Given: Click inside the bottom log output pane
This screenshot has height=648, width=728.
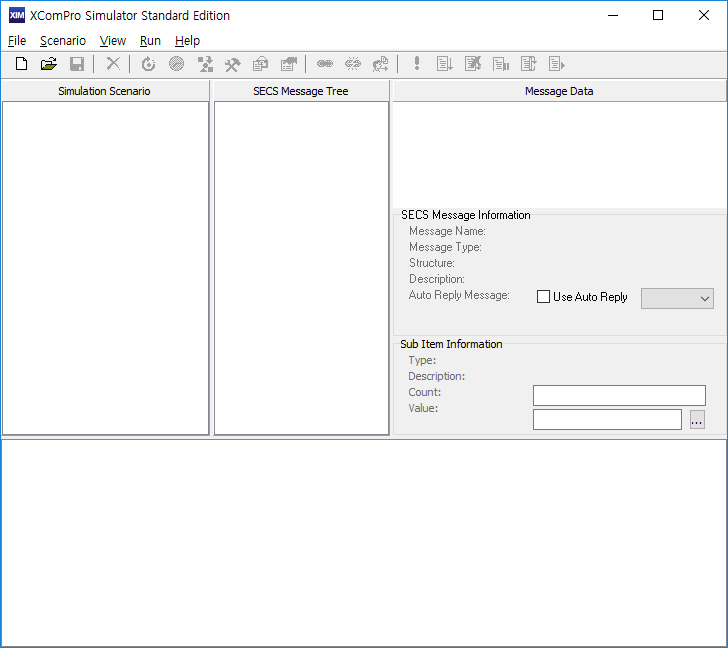Looking at the screenshot, I should [364, 542].
